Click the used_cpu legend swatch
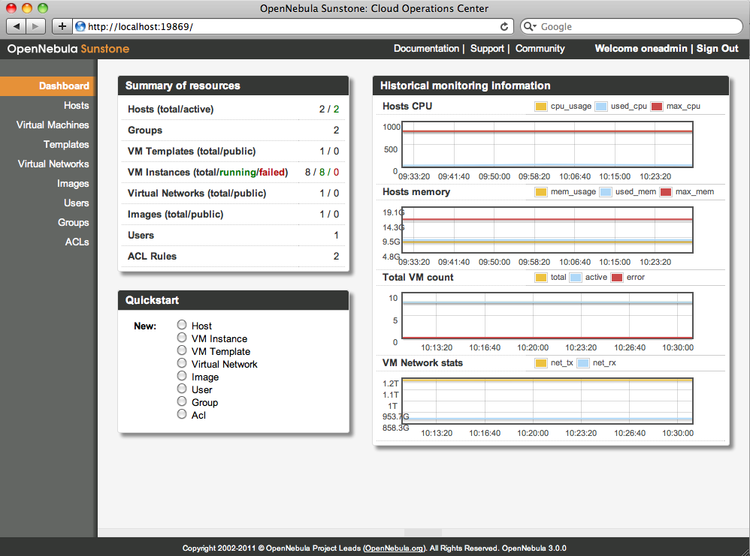 coord(601,106)
